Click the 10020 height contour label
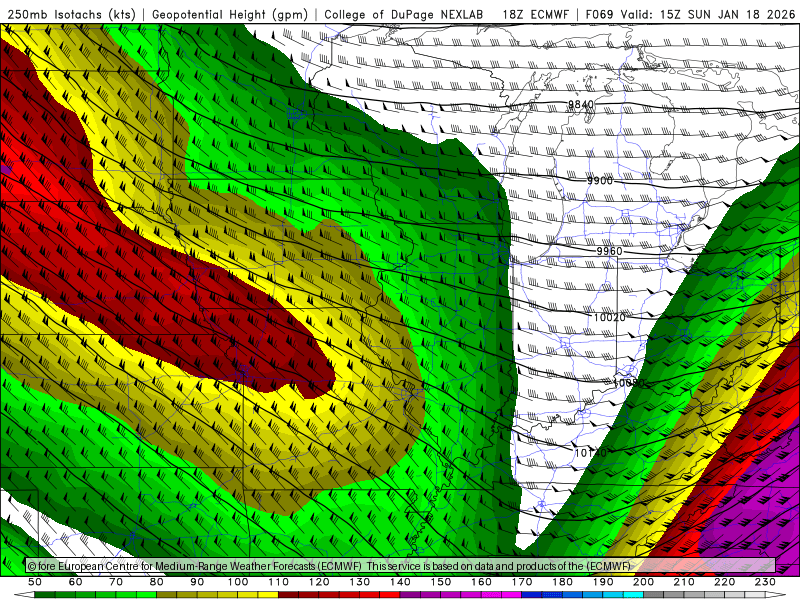This screenshot has width=800, height=600. coord(610,317)
